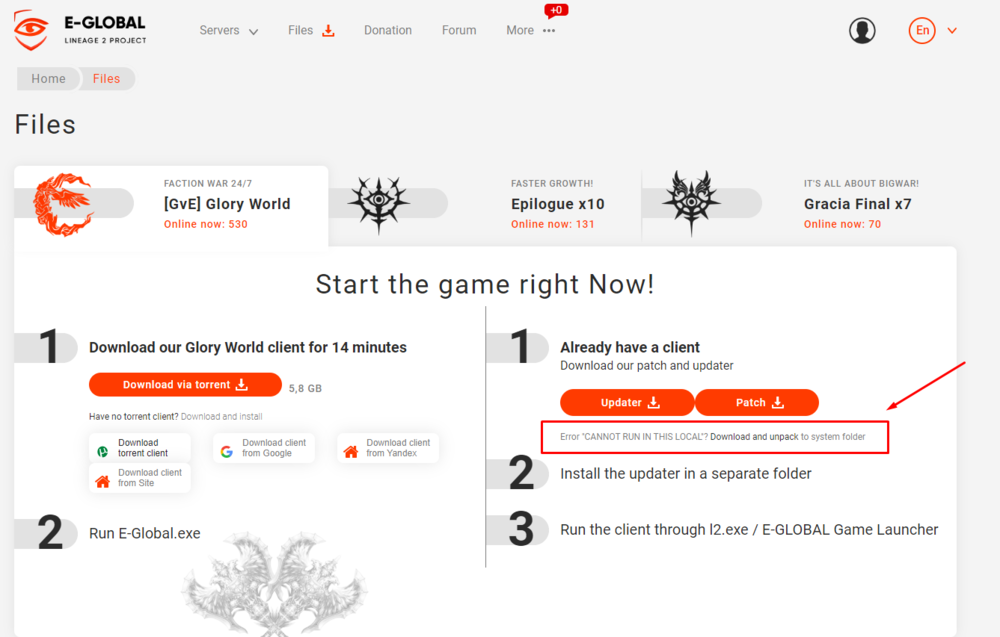
Task: Open the E-Global eye logo homepage
Action: point(31,30)
